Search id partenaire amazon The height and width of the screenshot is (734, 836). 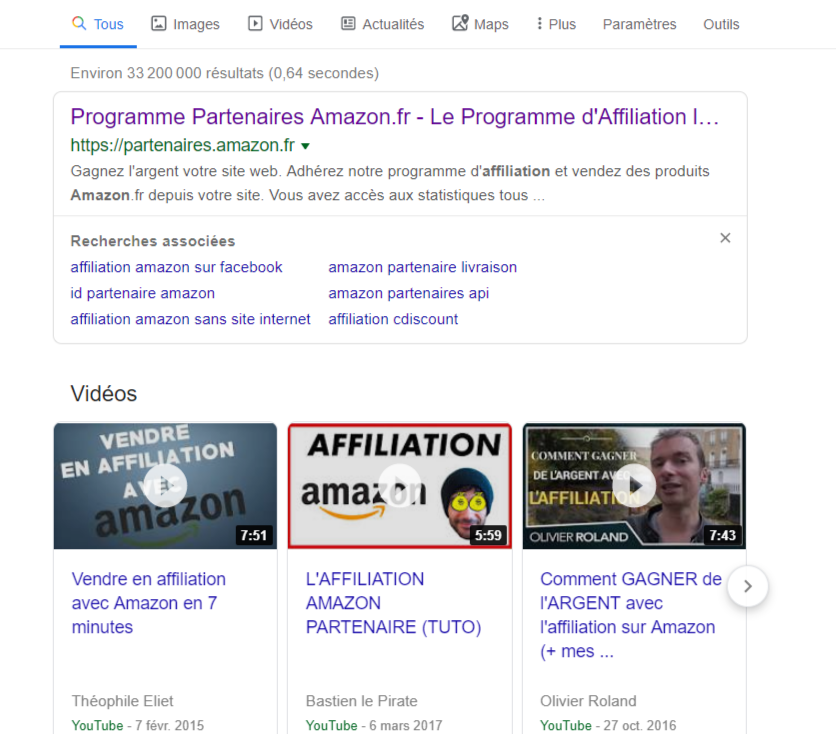[x=142, y=293]
